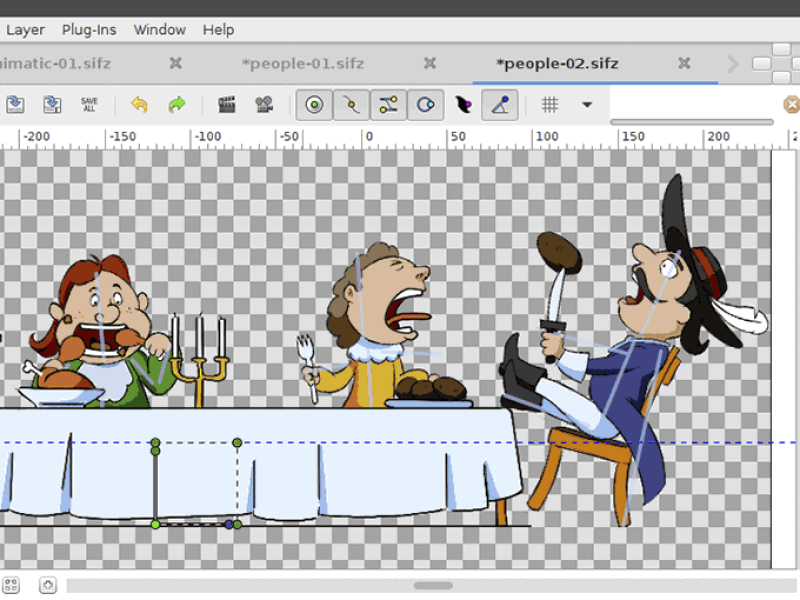
Task: Click the upper dock-area button beside the tabs
Action: (781, 49)
